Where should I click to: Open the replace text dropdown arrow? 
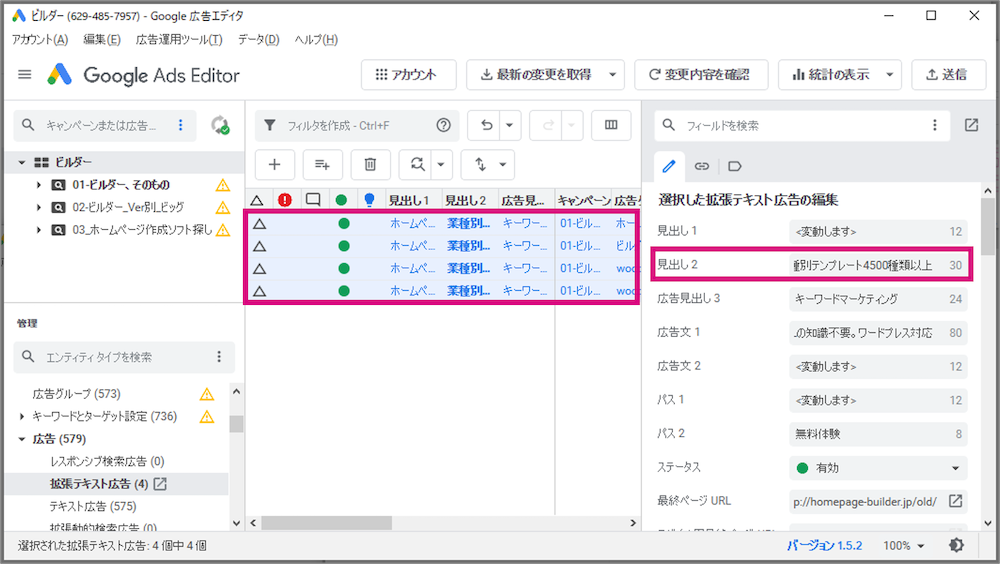(x=441, y=165)
